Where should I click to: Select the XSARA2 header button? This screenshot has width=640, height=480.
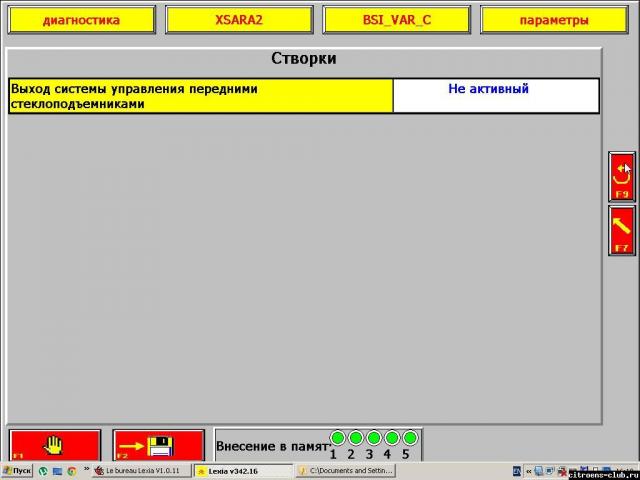pos(239,20)
